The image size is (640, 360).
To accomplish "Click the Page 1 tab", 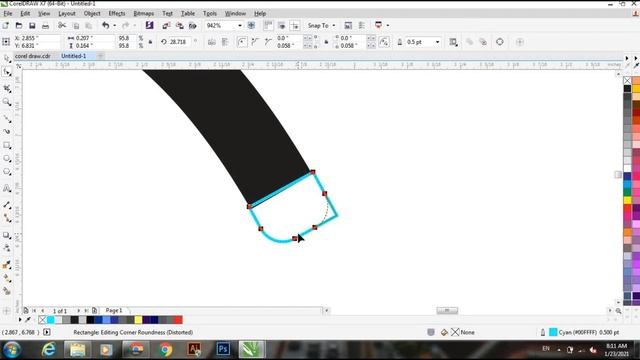I will click(114, 311).
